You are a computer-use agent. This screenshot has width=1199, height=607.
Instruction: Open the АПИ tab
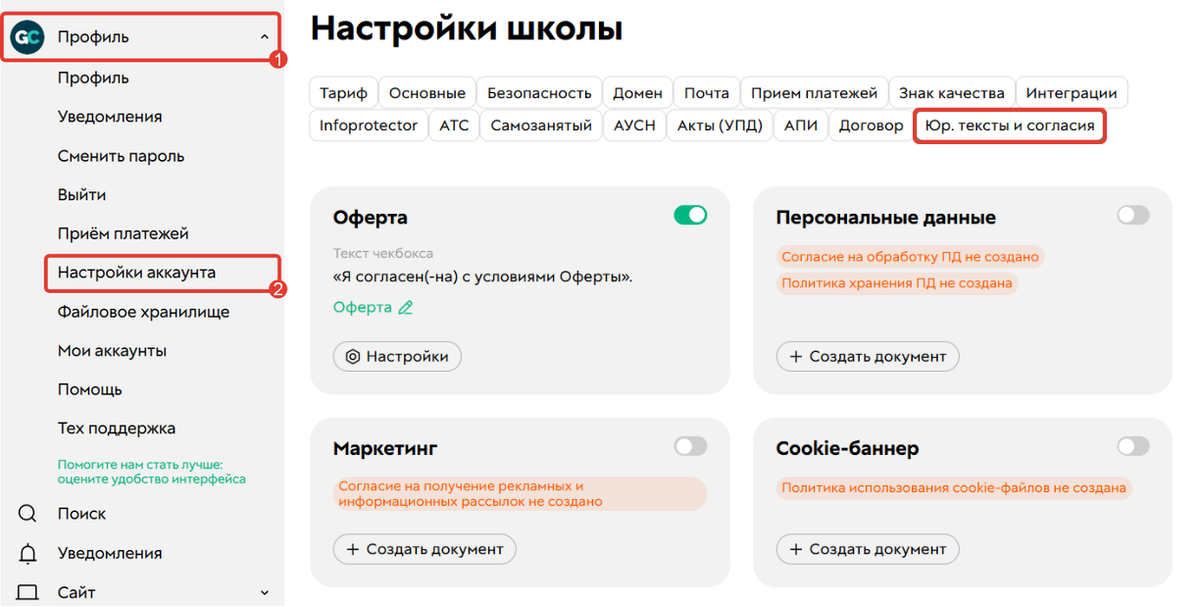click(801, 125)
